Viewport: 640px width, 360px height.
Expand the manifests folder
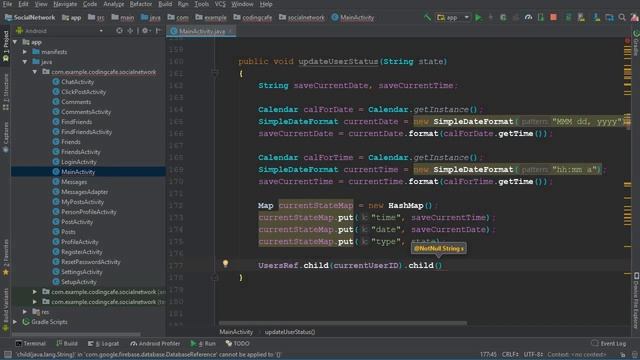[x=25, y=52]
